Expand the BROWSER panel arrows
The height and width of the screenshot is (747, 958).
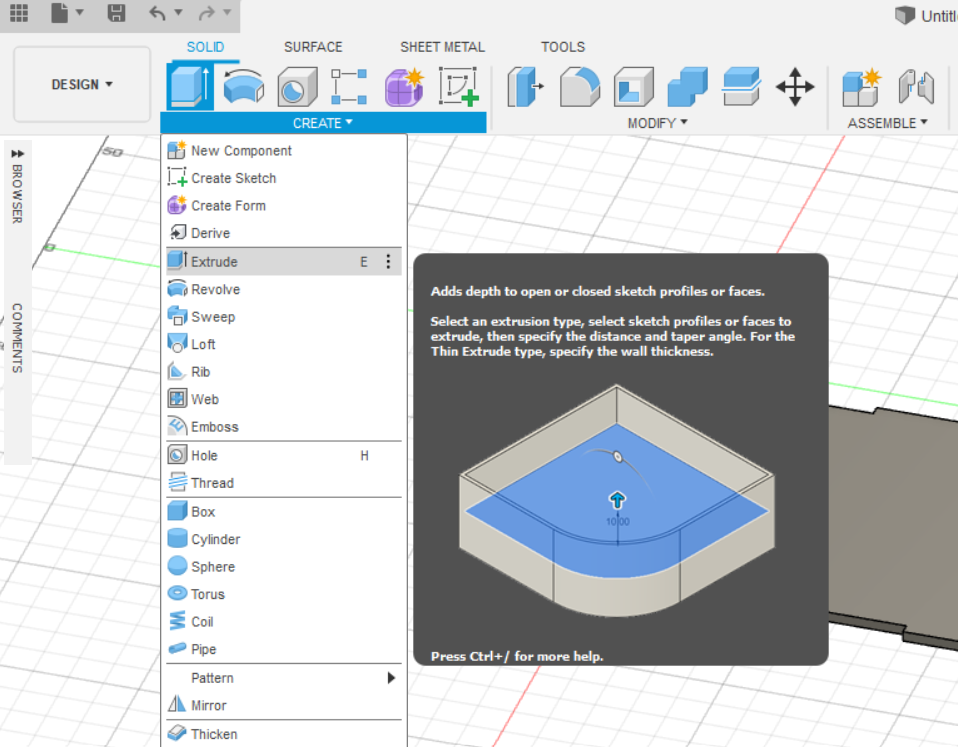(18, 153)
